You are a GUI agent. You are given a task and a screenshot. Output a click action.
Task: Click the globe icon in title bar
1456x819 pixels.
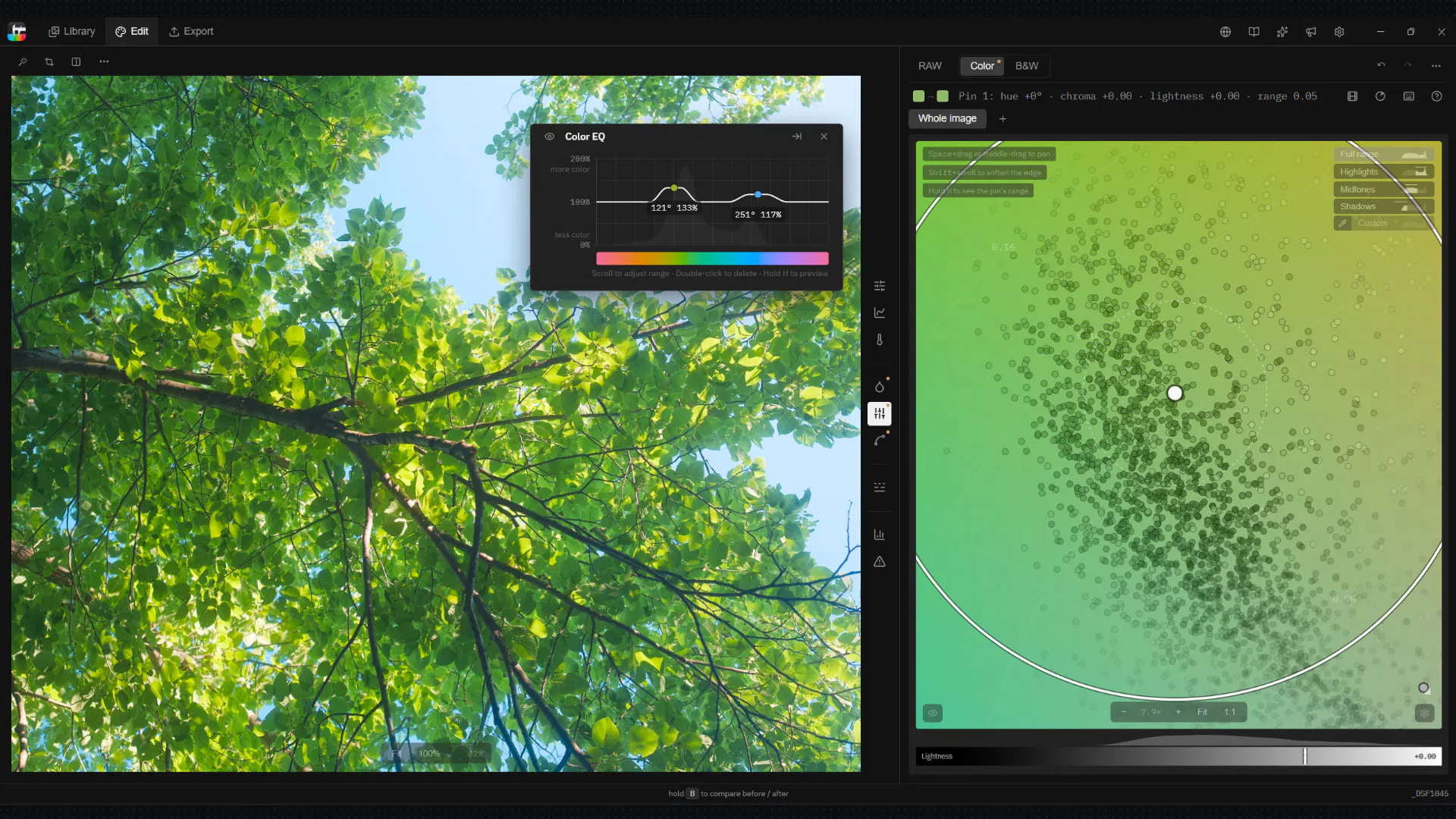click(1225, 32)
